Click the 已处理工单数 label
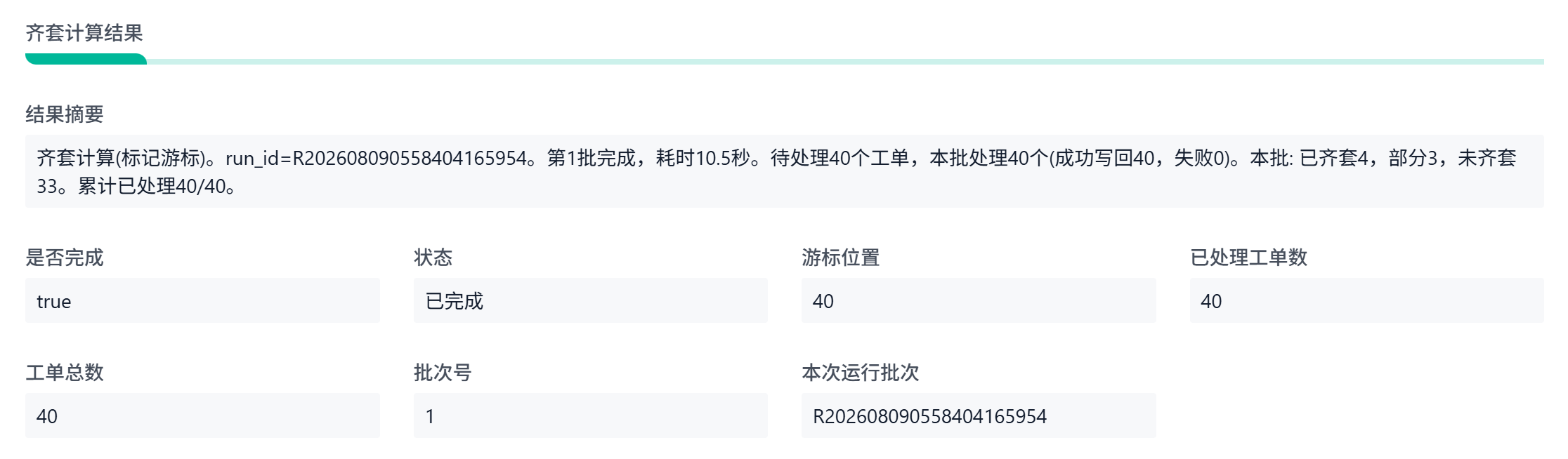1568x459 pixels. pos(1248,258)
